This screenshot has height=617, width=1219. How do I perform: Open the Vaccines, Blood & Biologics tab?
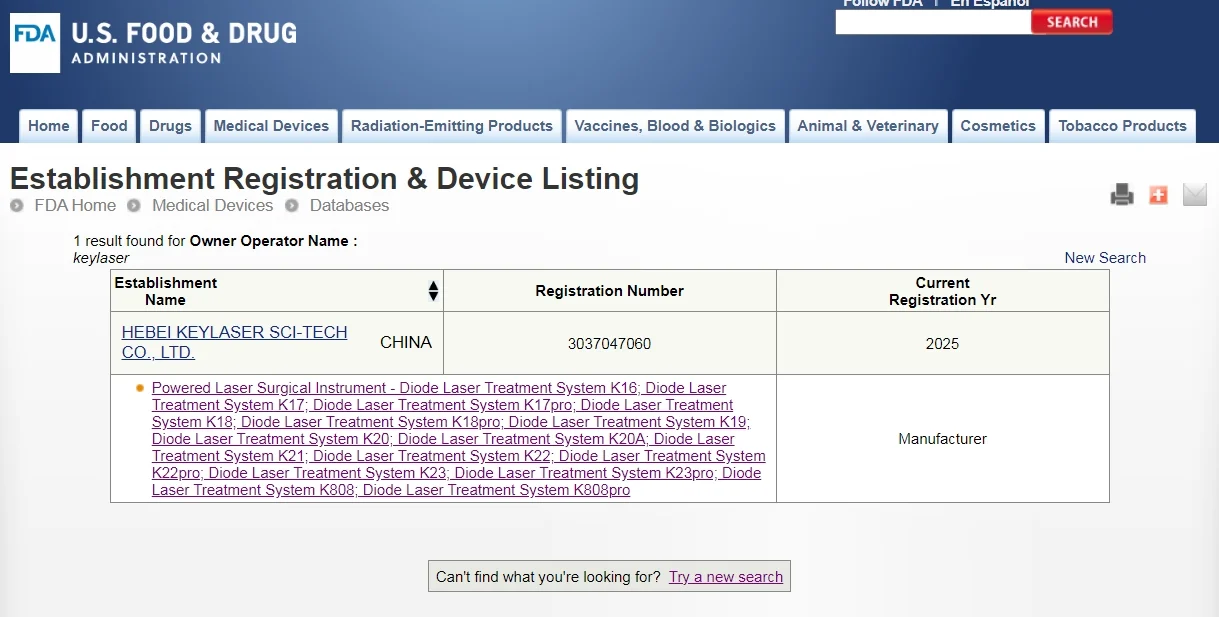coord(675,126)
